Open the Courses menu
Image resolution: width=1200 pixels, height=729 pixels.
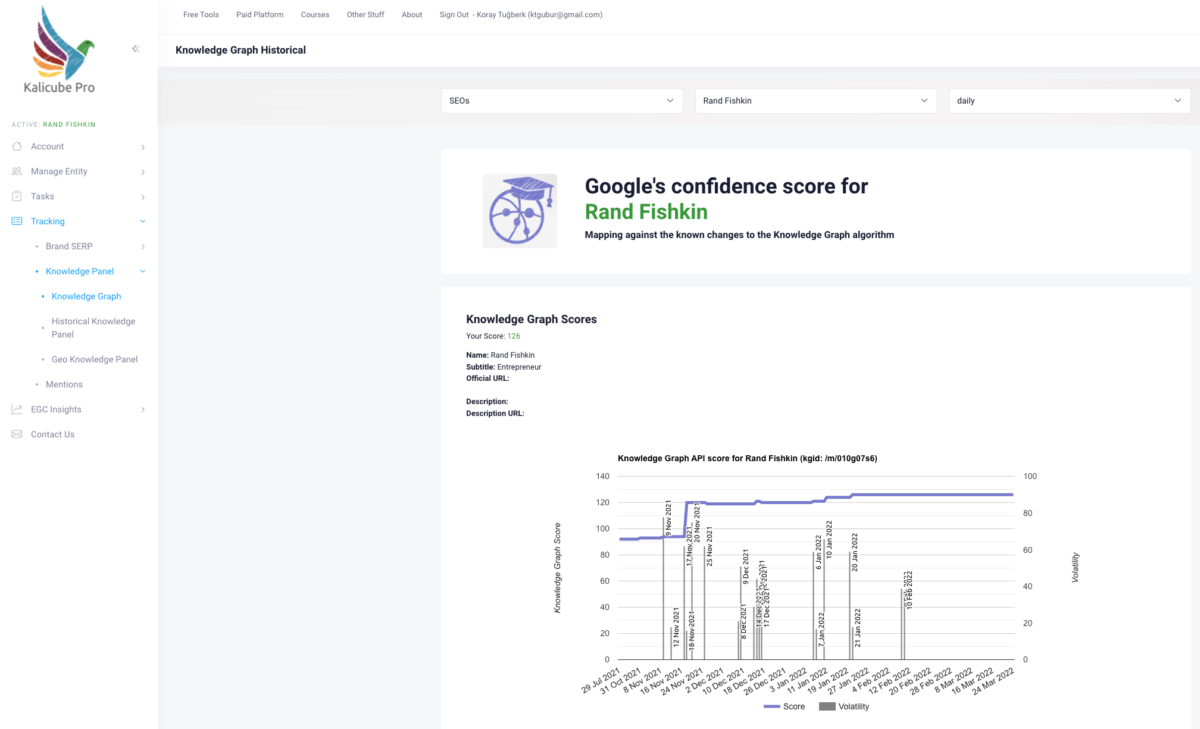pos(315,15)
